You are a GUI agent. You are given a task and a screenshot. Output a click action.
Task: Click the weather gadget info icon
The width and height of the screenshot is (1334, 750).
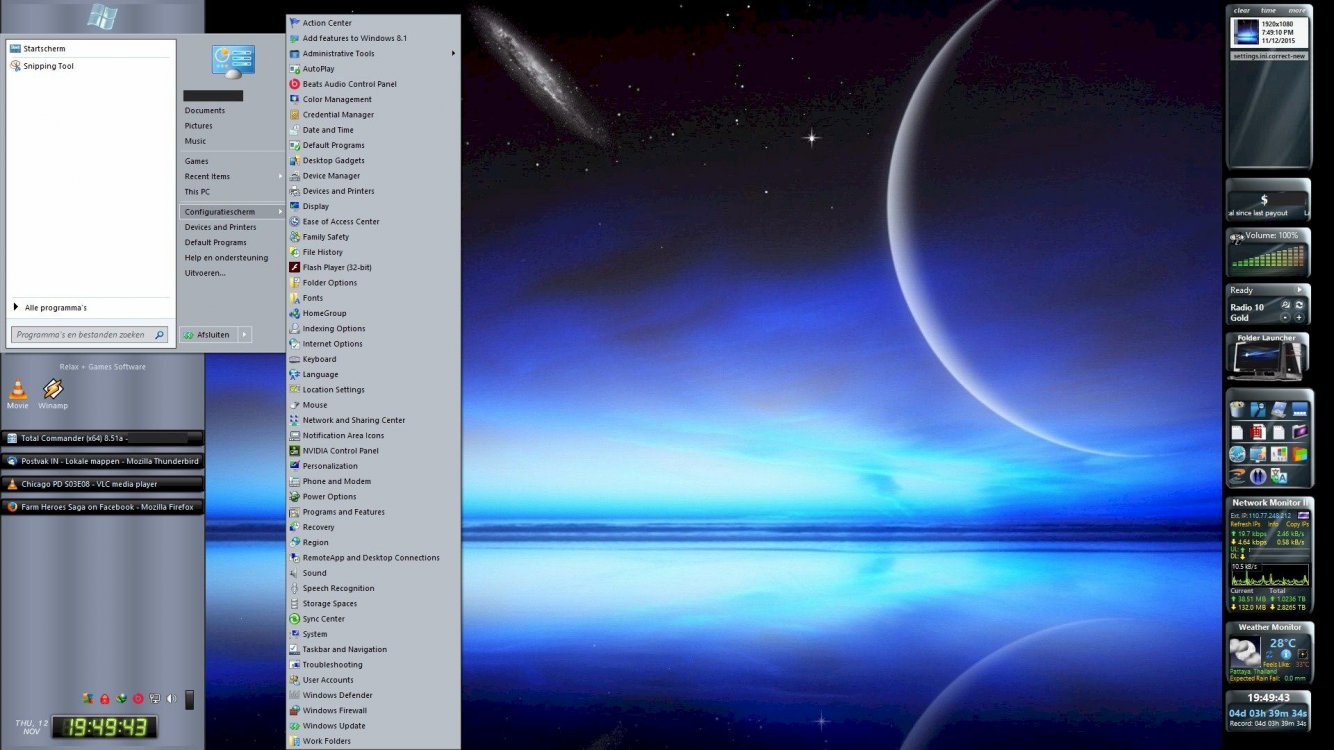coord(1286,655)
